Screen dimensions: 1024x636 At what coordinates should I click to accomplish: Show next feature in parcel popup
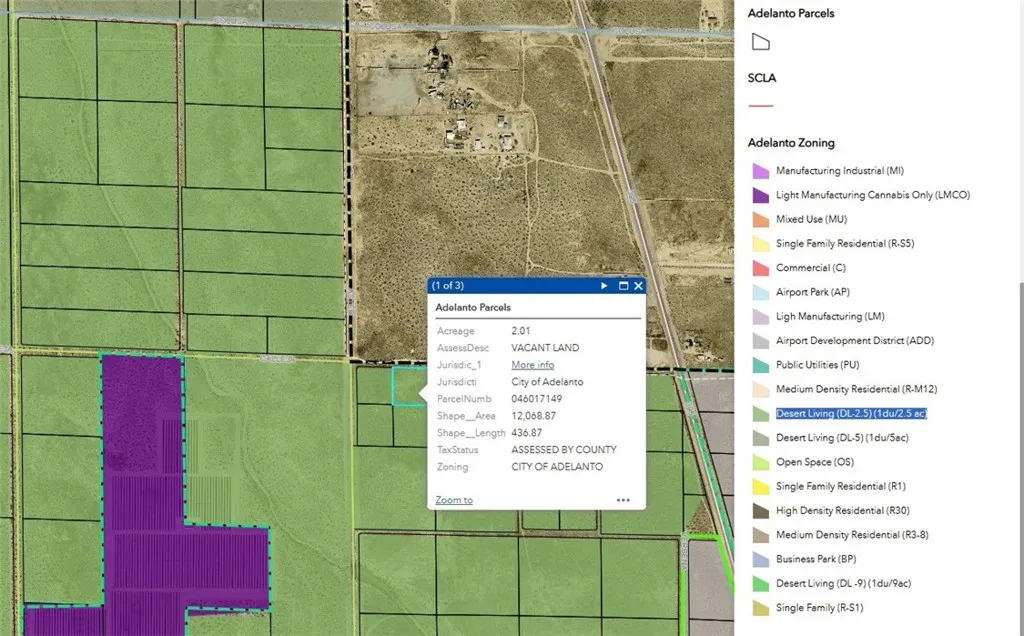tap(604, 286)
